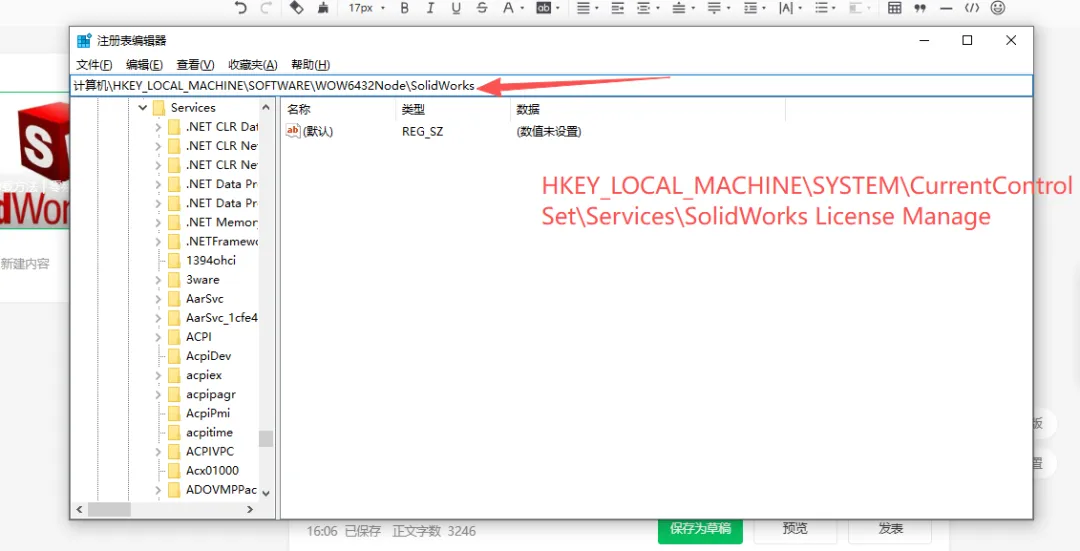Screen dimensions: 1080x551
Task: Select the AarSvc key
Action: pos(205,299)
